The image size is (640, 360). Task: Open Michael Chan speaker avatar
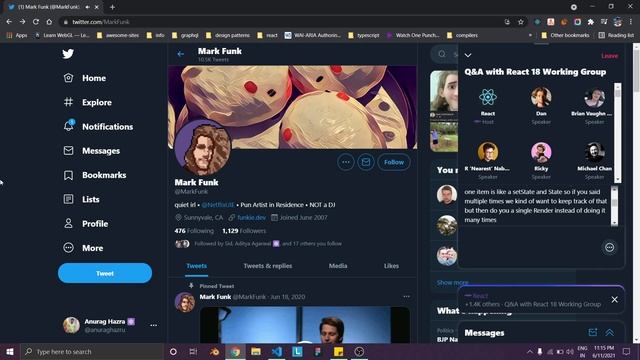[594, 152]
